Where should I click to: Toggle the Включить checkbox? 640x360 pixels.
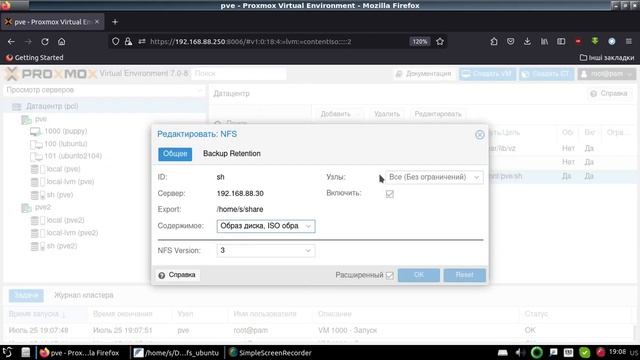point(390,194)
